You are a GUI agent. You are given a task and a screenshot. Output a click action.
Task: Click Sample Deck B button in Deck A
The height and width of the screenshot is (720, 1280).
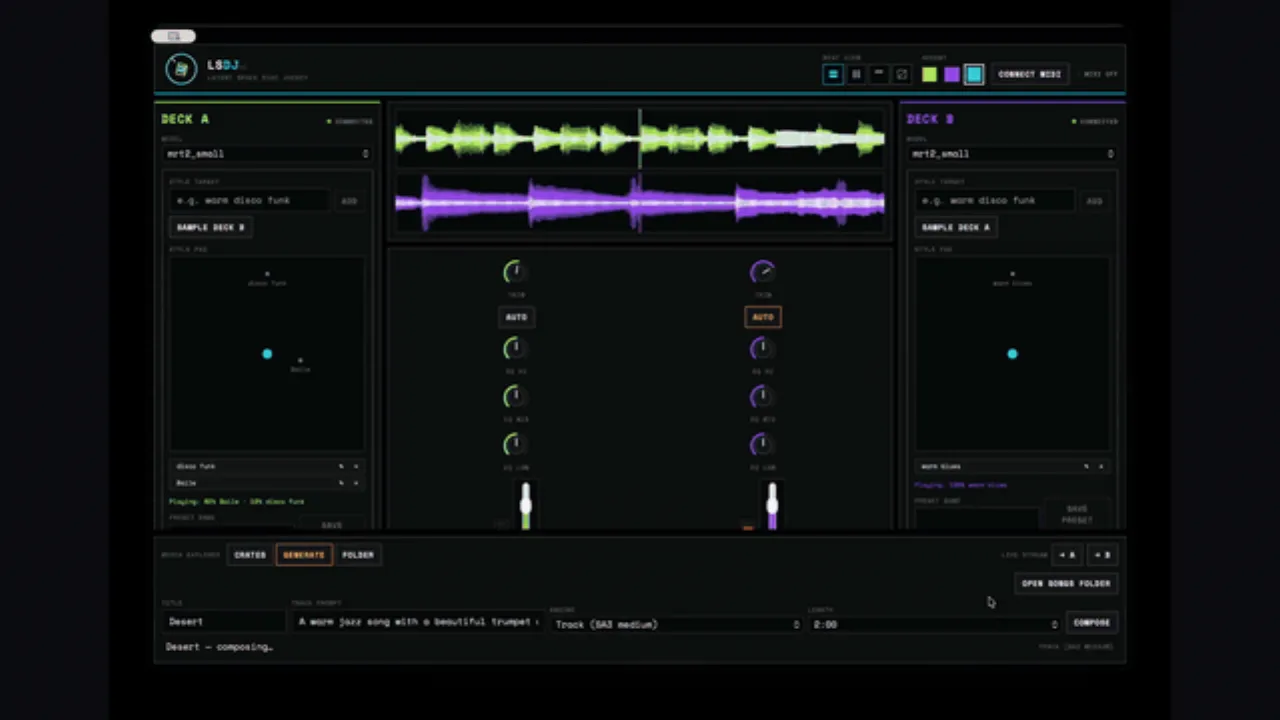tap(211, 227)
